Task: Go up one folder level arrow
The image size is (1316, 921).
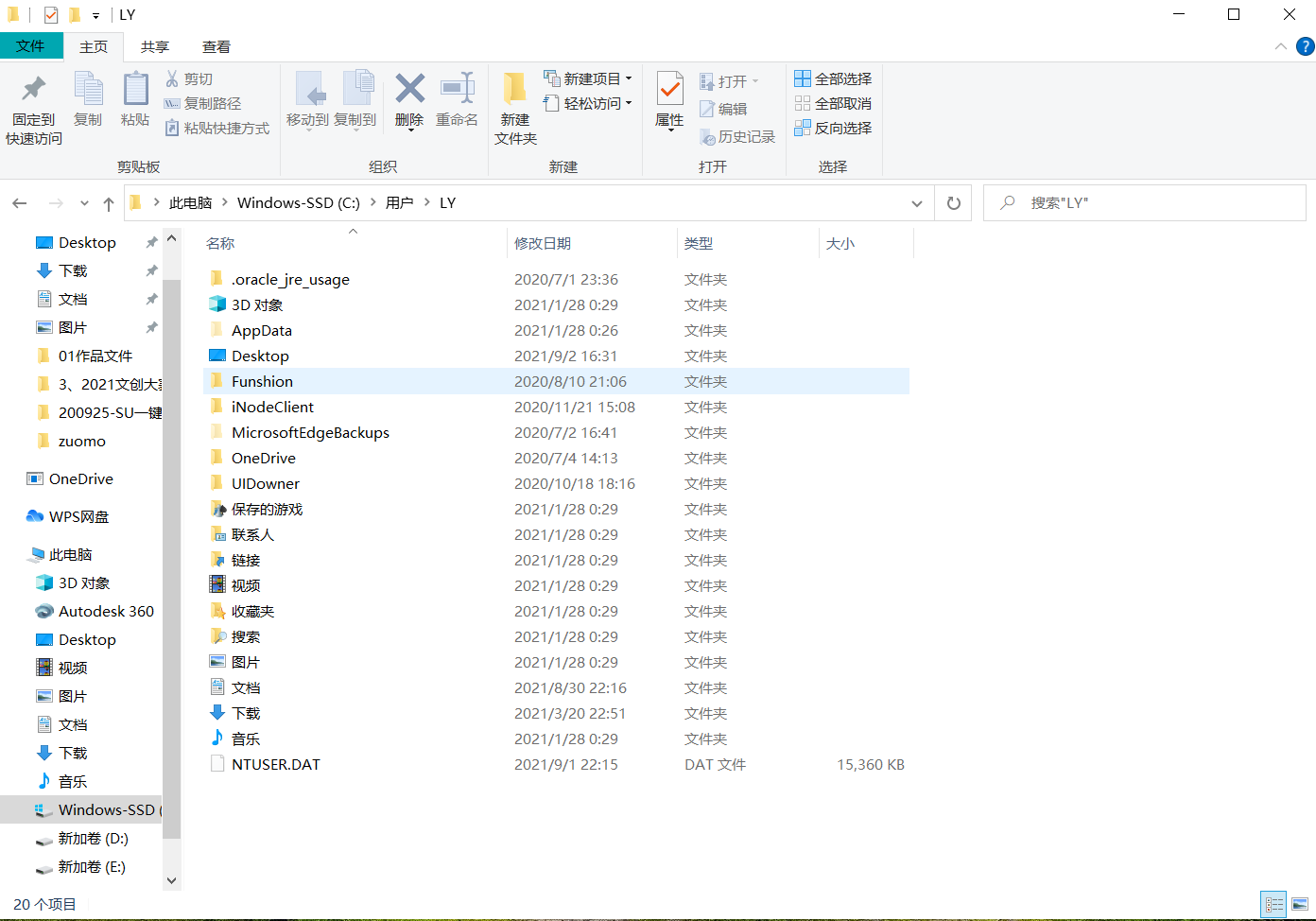Action: point(109,203)
